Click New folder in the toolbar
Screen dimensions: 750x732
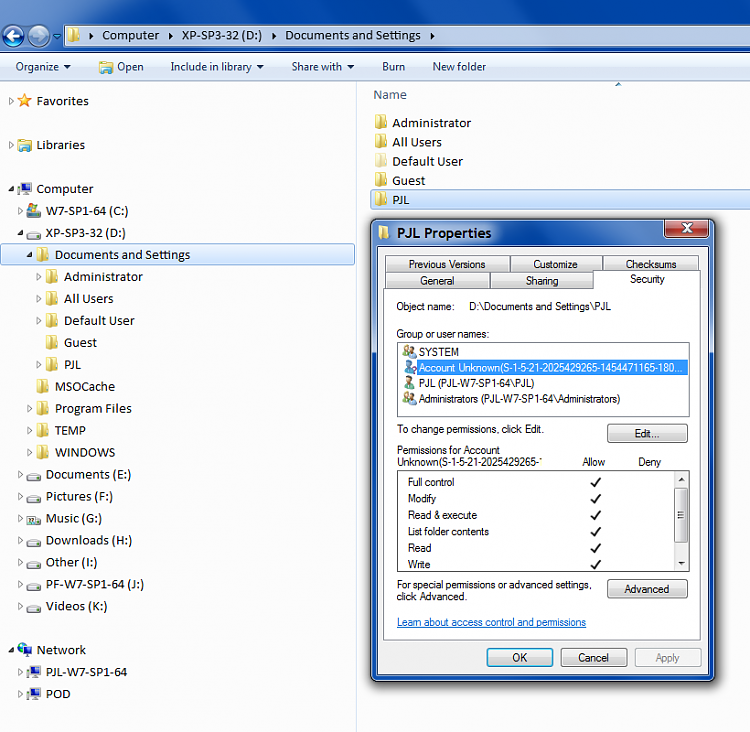459,67
